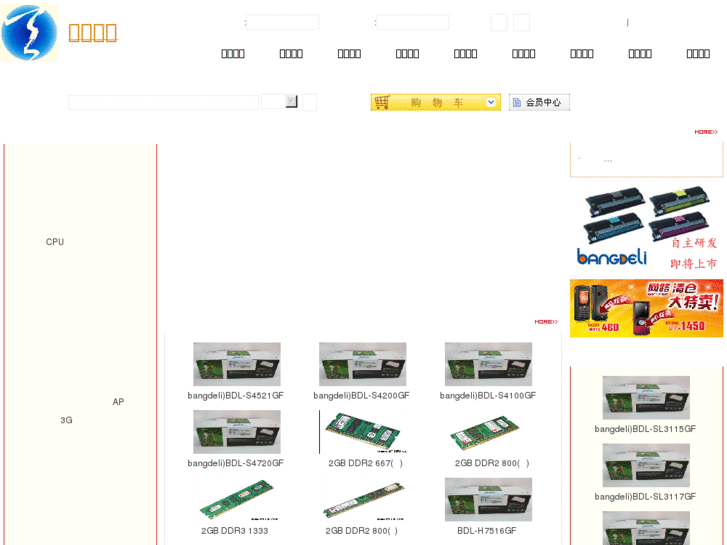Open the orange phone clearance sale banner
Viewport: 727px width, 545px height.
pos(646,308)
